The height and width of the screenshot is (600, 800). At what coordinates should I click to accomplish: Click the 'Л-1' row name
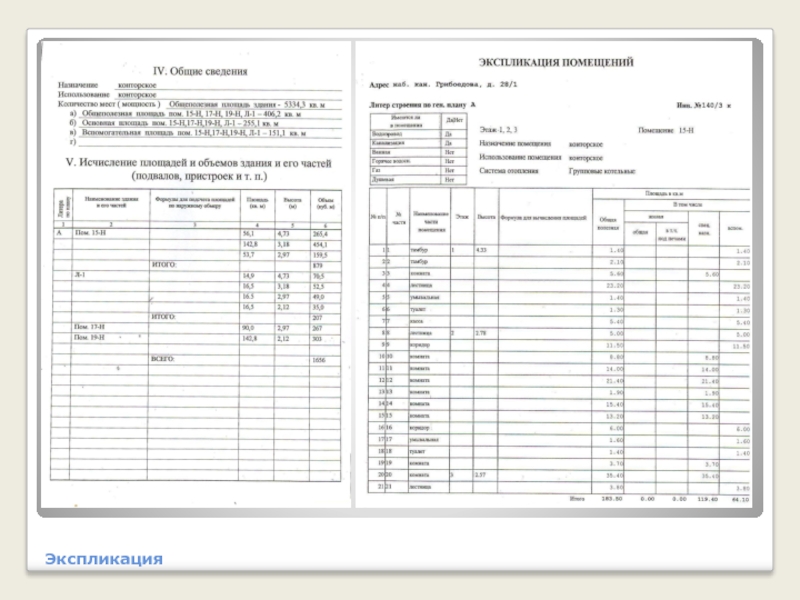click(x=80, y=275)
